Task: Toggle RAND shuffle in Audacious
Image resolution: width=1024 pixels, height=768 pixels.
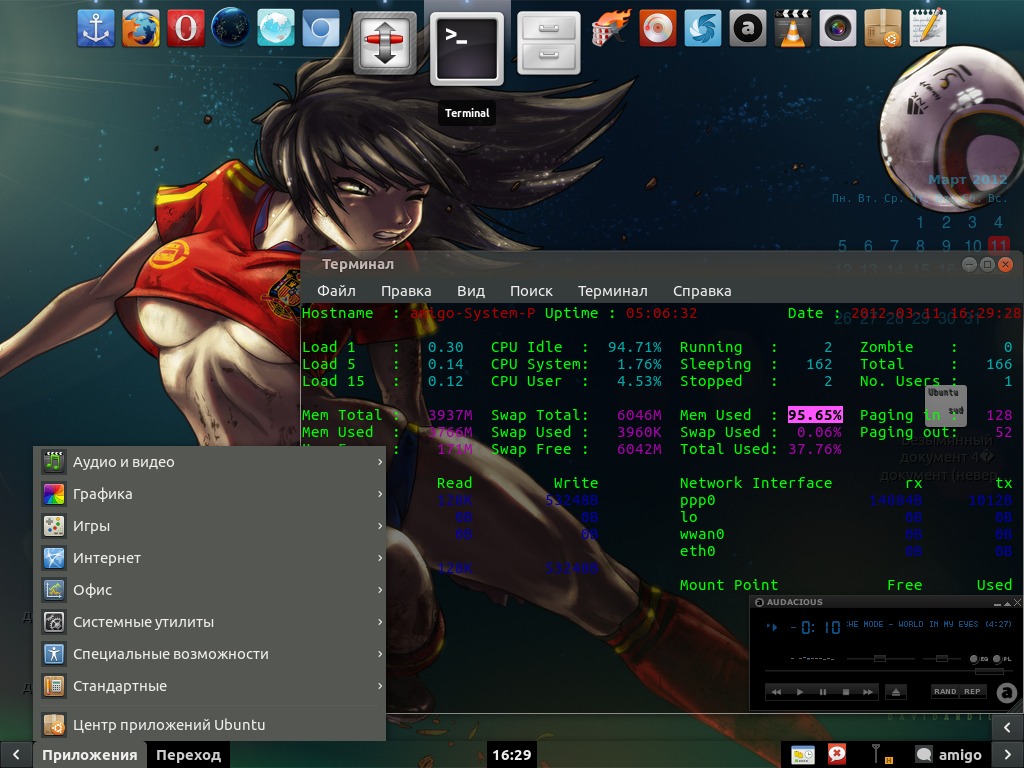Action: point(945,692)
